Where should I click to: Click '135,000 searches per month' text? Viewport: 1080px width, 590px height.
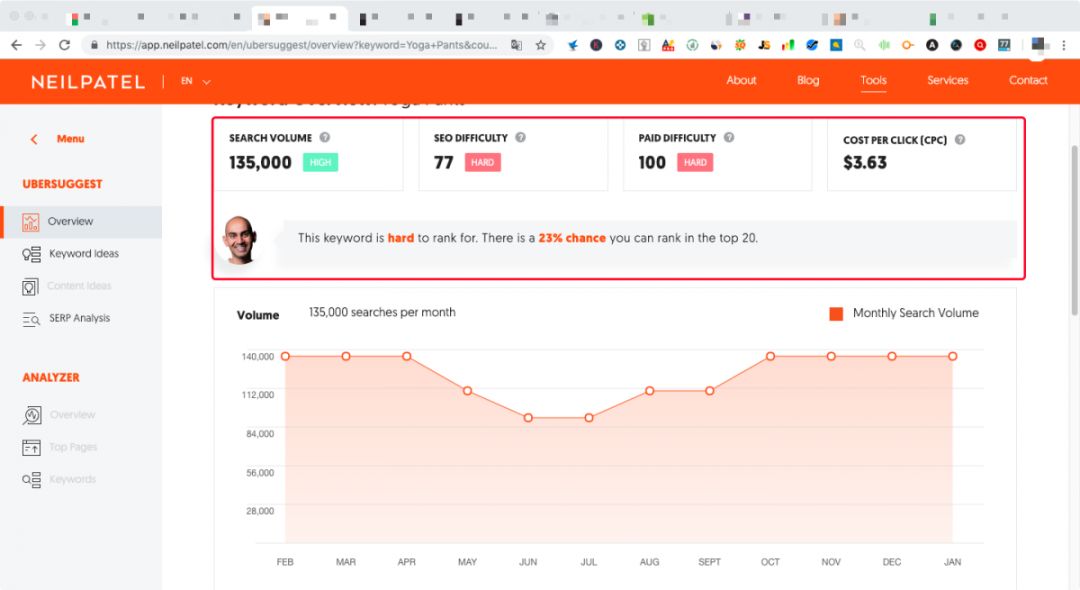[x=382, y=313]
